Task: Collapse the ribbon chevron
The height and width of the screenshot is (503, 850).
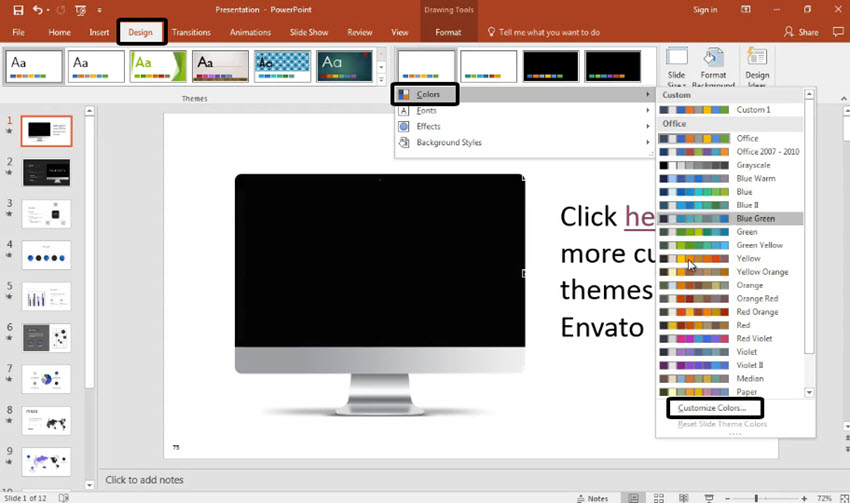Action: [843, 98]
